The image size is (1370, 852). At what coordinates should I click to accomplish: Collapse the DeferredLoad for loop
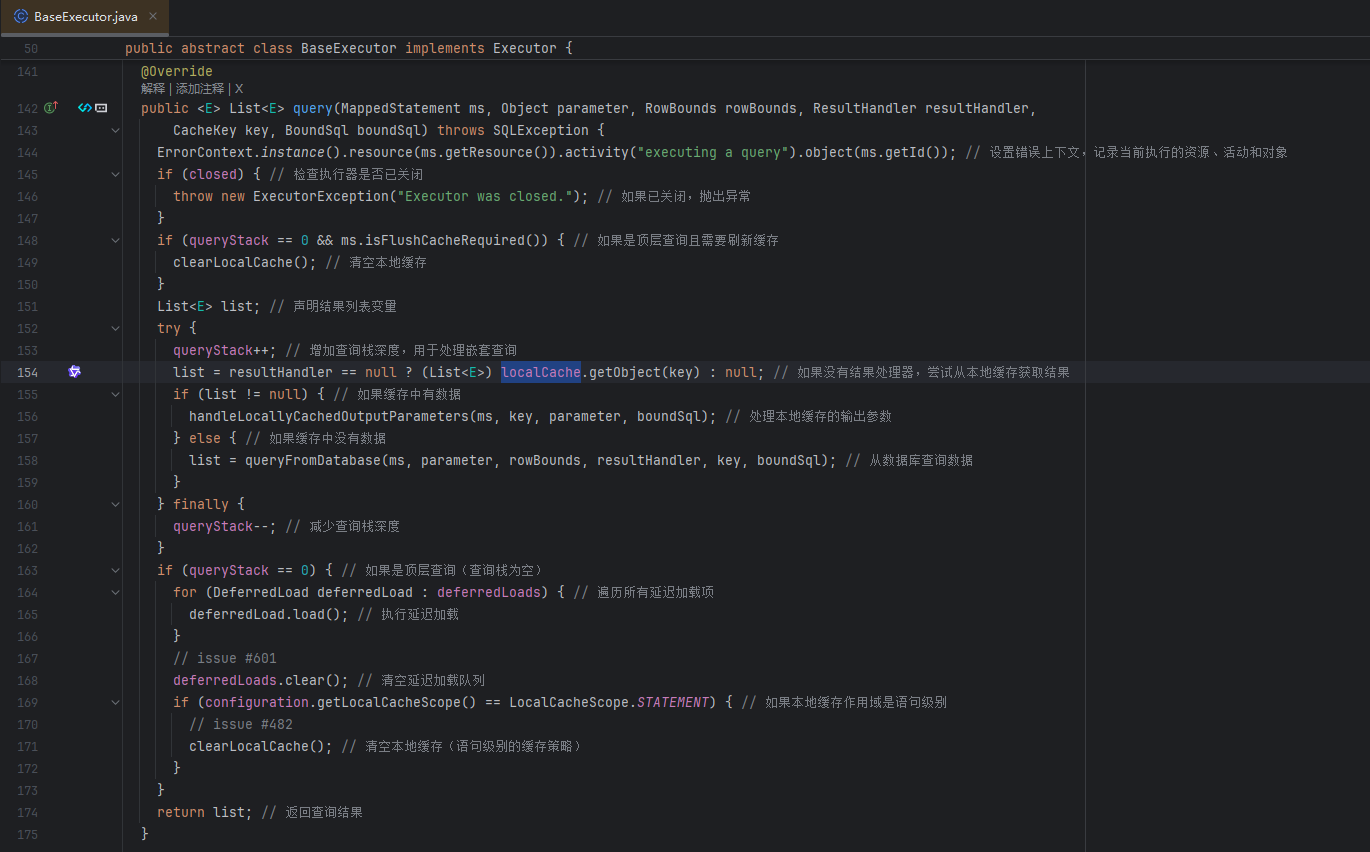[x=115, y=592]
